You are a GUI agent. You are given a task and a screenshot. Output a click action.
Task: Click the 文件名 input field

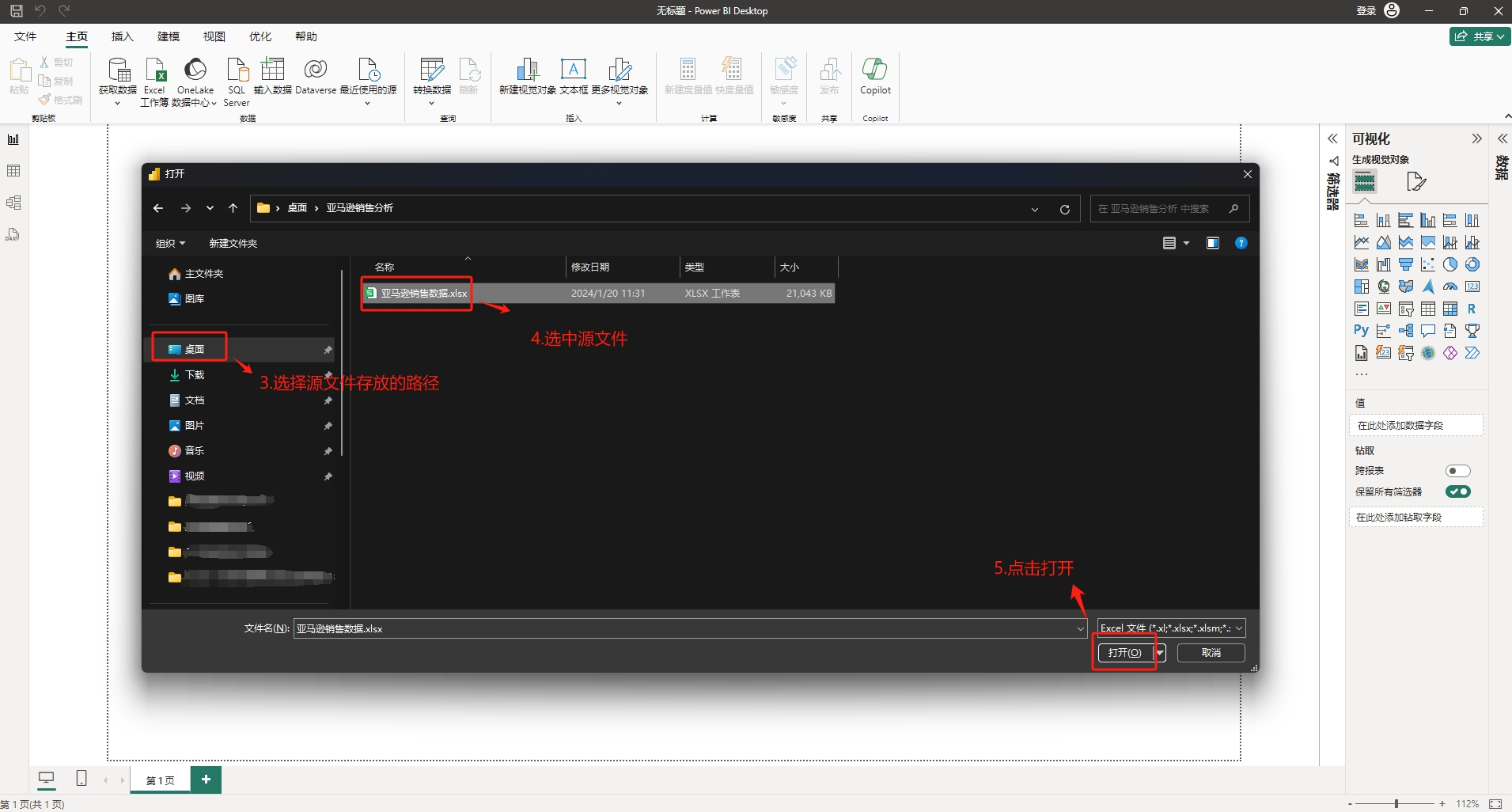pos(684,628)
